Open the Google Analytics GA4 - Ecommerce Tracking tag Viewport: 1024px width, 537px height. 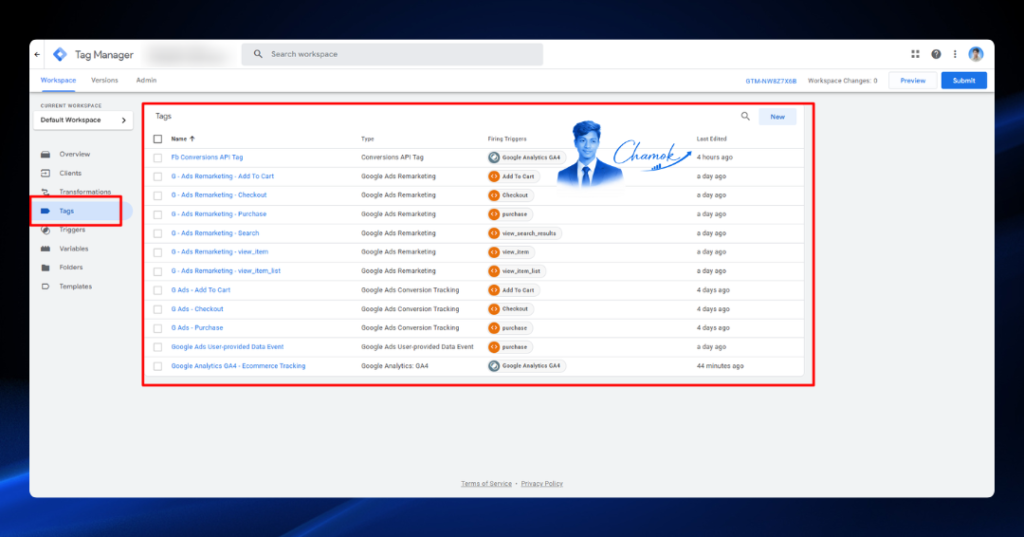(x=238, y=366)
